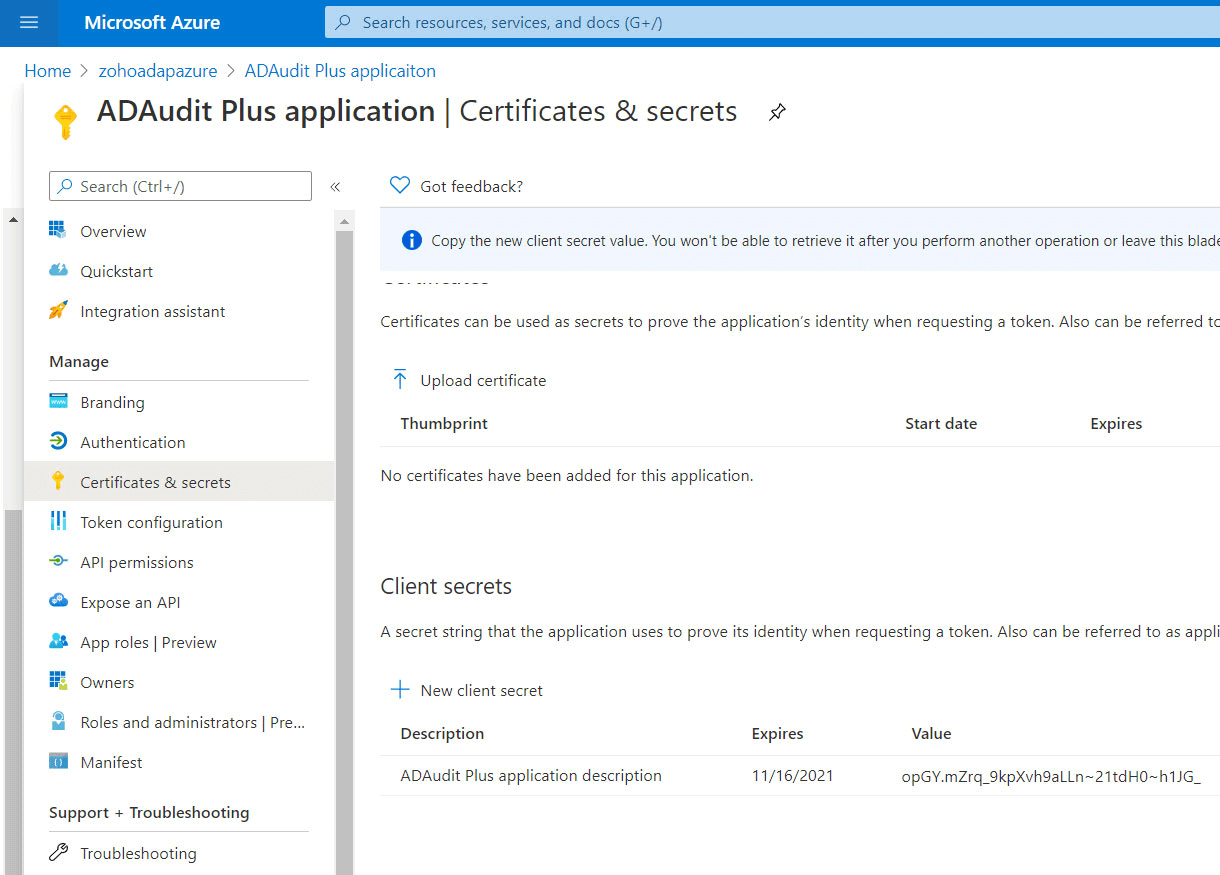This screenshot has width=1220, height=875.
Task: Open the Overview menu item
Action: (113, 231)
